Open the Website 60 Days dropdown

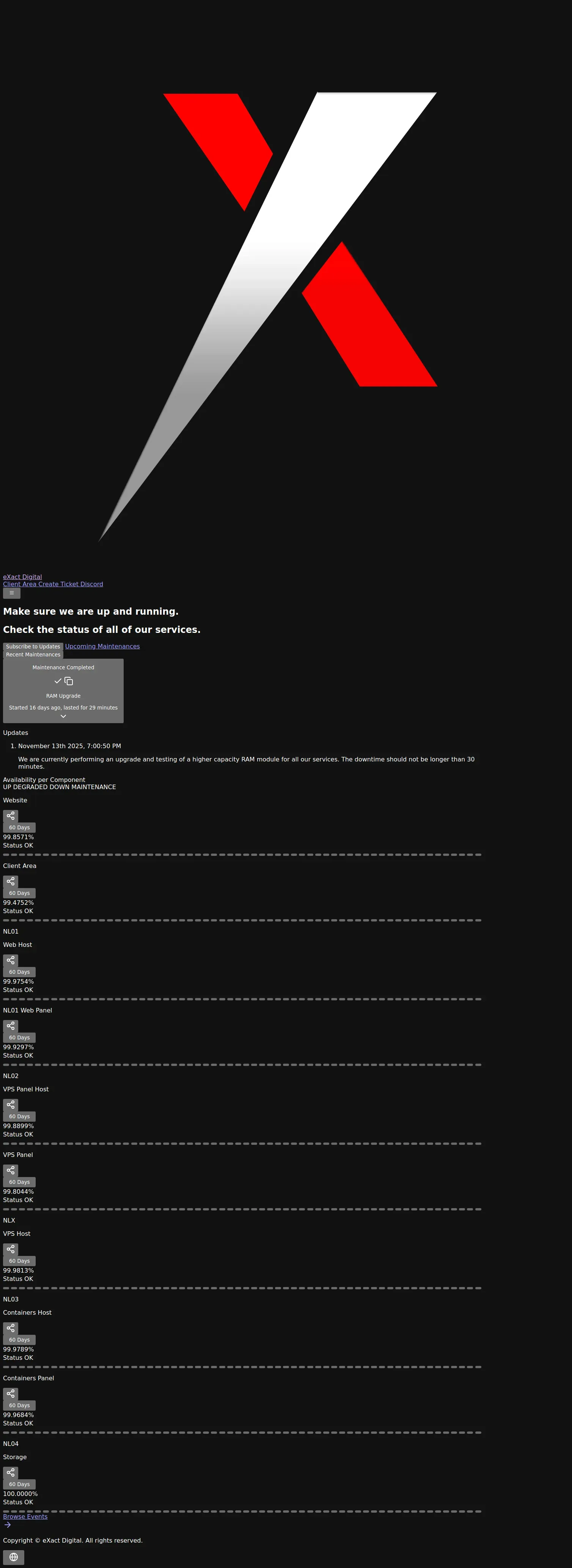pyautogui.click(x=19, y=828)
